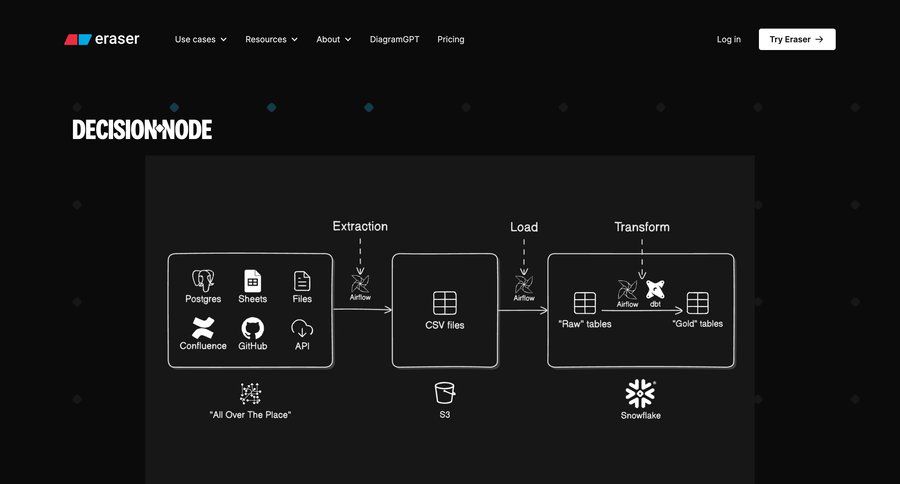The width and height of the screenshot is (900, 484).
Task: Click the "Raw" tables label text
Action: 585,324
